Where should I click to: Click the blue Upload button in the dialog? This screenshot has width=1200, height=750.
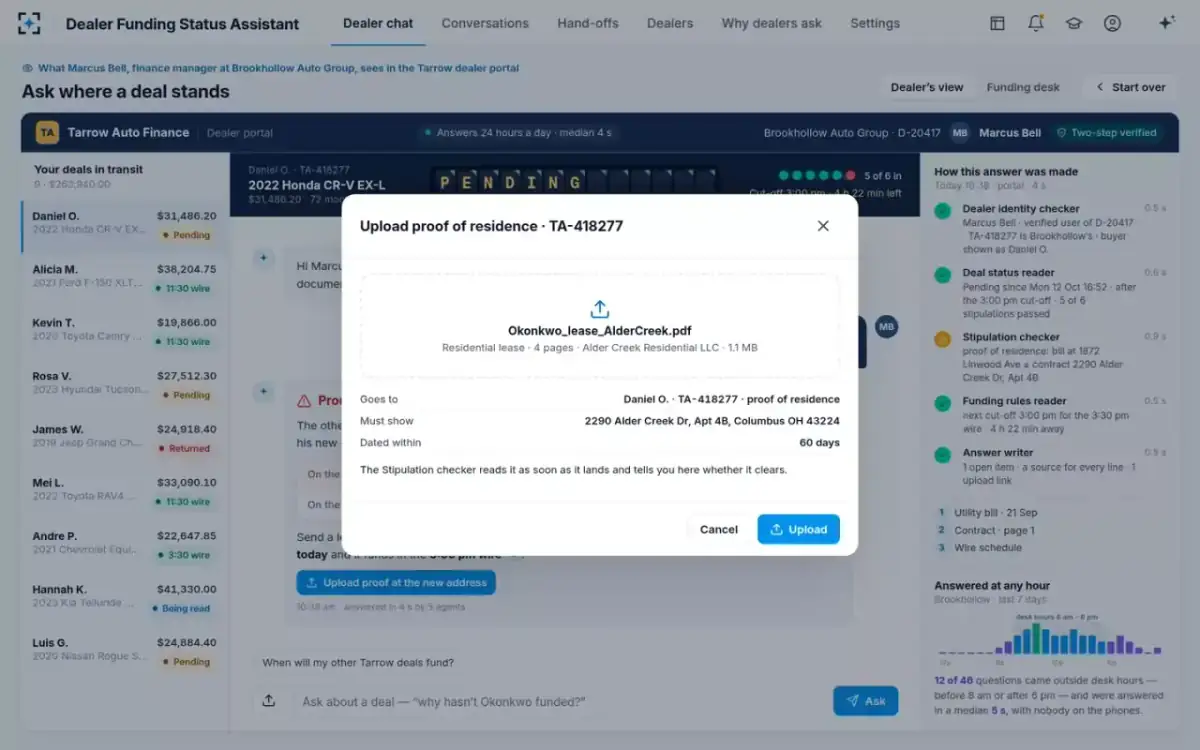[798, 529]
